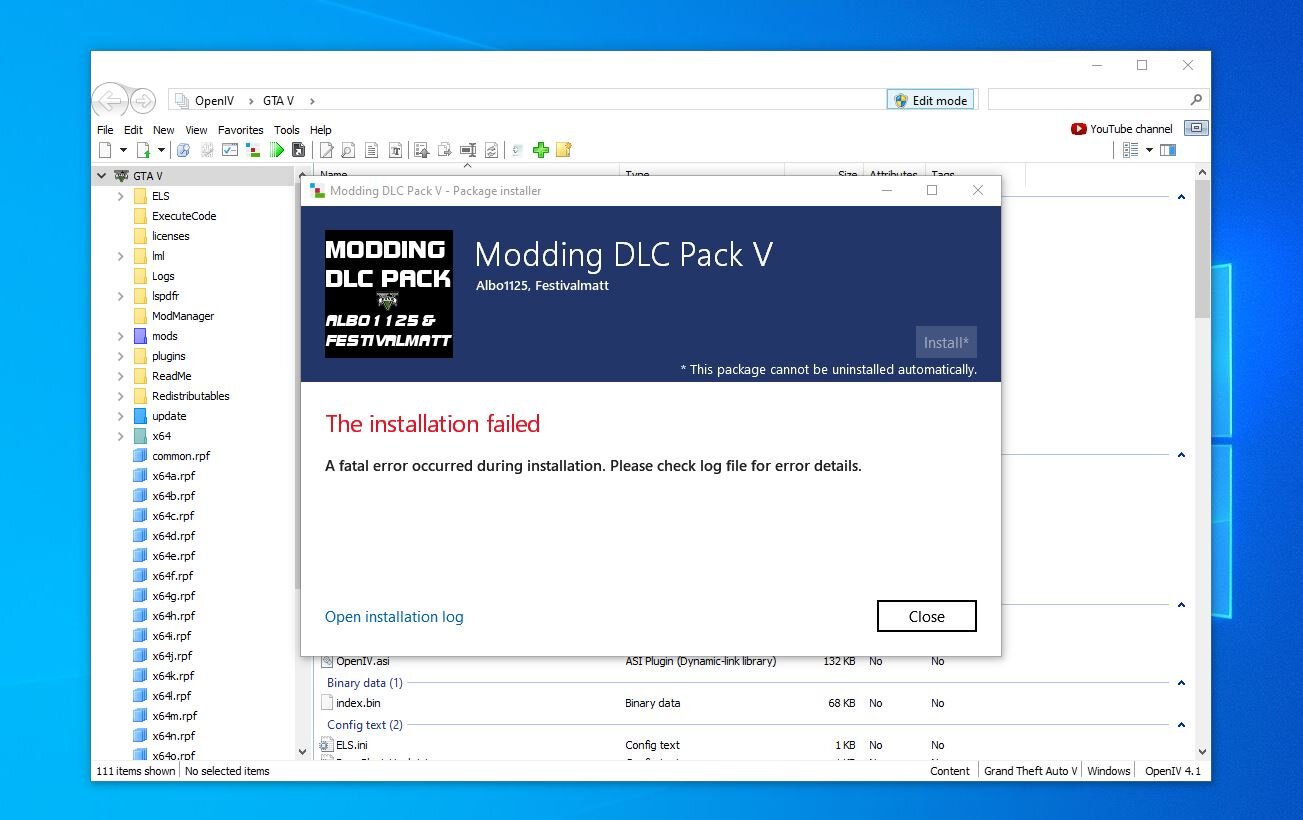Click the back navigation arrow
1303x820 pixels.
point(110,100)
